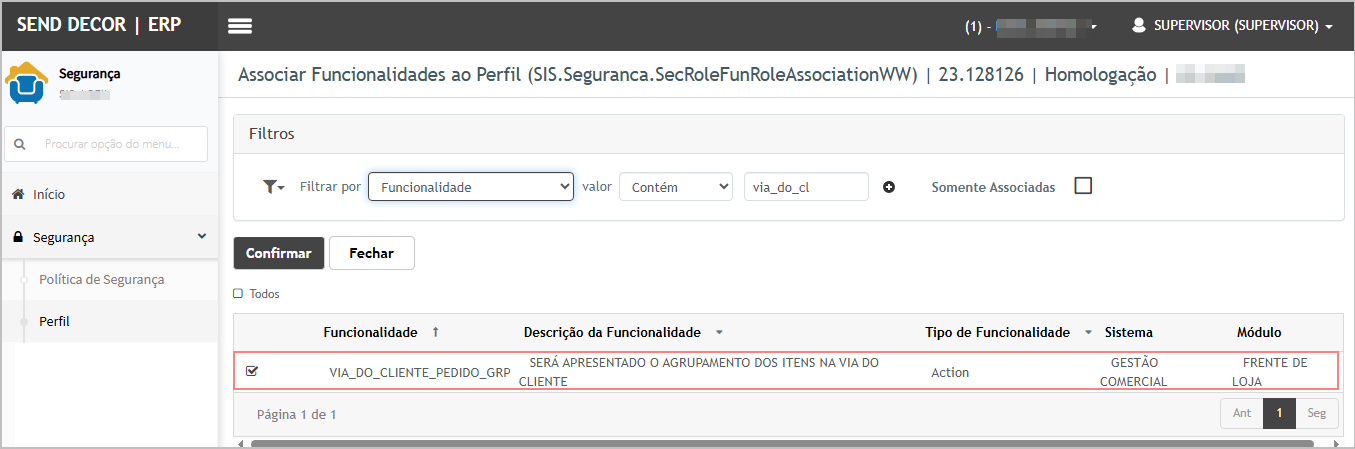Select Perfil in the sidebar
1355x449 pixels.
point(54,322)
